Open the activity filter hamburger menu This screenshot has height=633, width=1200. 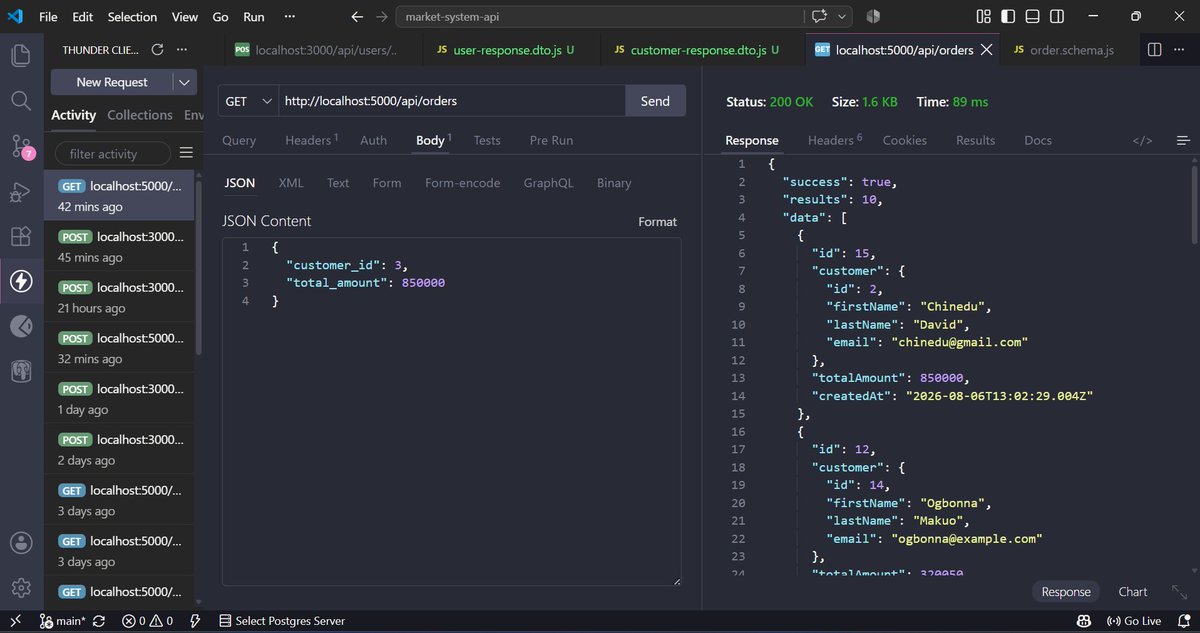[186, 153]
